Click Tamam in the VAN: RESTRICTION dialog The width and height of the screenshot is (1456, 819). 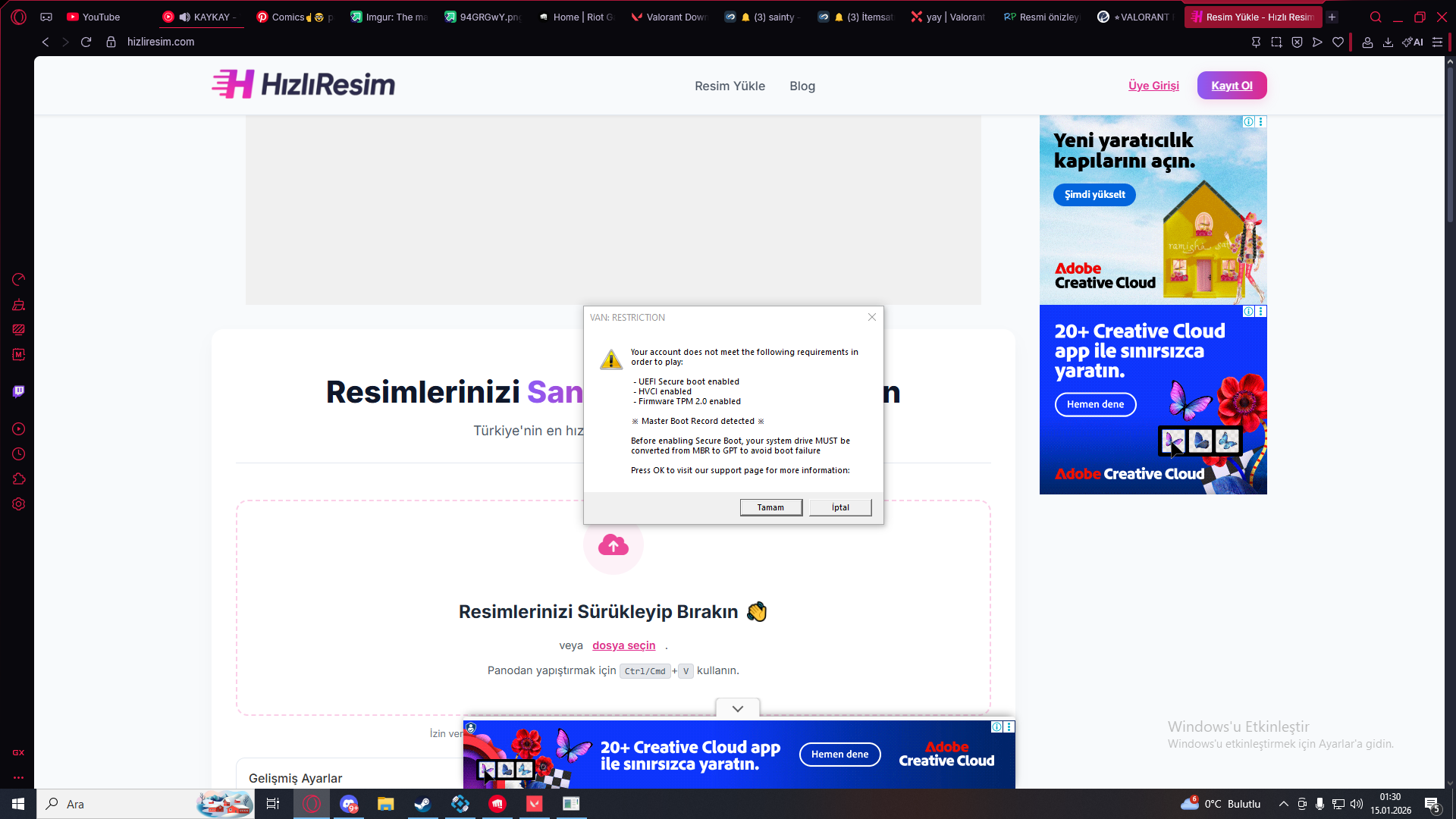770,507
